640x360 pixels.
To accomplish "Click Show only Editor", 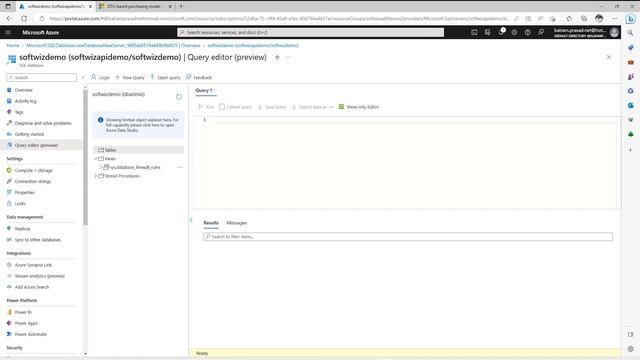I will tap(359, 107).
